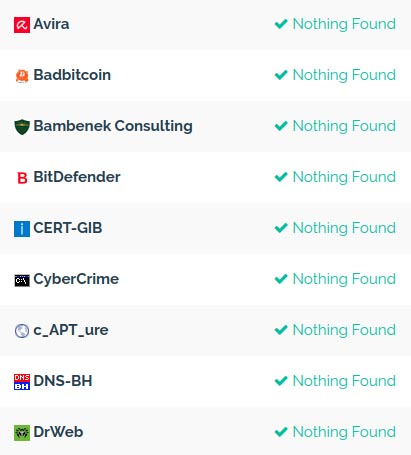
Task: Click the green checkmark beside CERT-GIB result
Action: pyautogui.click(x=281, y=228)
